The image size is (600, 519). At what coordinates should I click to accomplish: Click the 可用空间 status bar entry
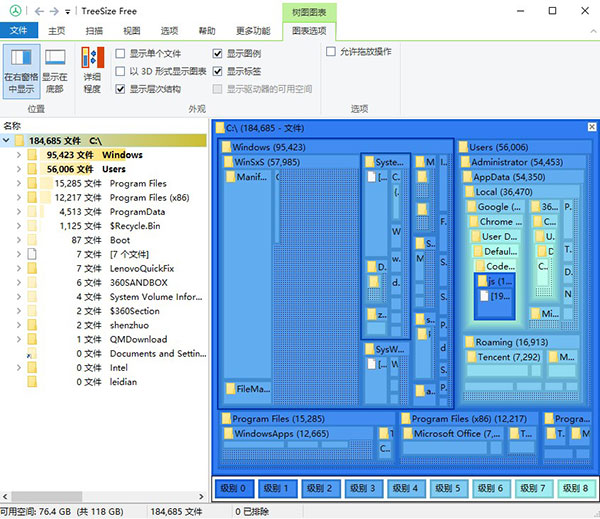click(x=62, y=511)
